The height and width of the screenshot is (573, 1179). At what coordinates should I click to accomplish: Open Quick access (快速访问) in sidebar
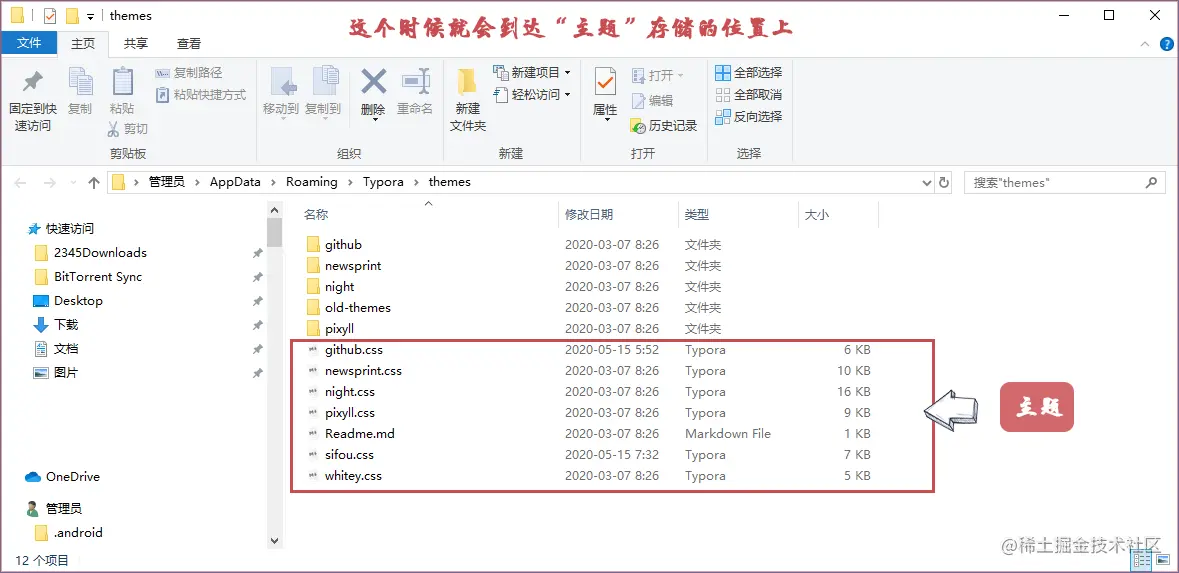[x=60, y=229]
